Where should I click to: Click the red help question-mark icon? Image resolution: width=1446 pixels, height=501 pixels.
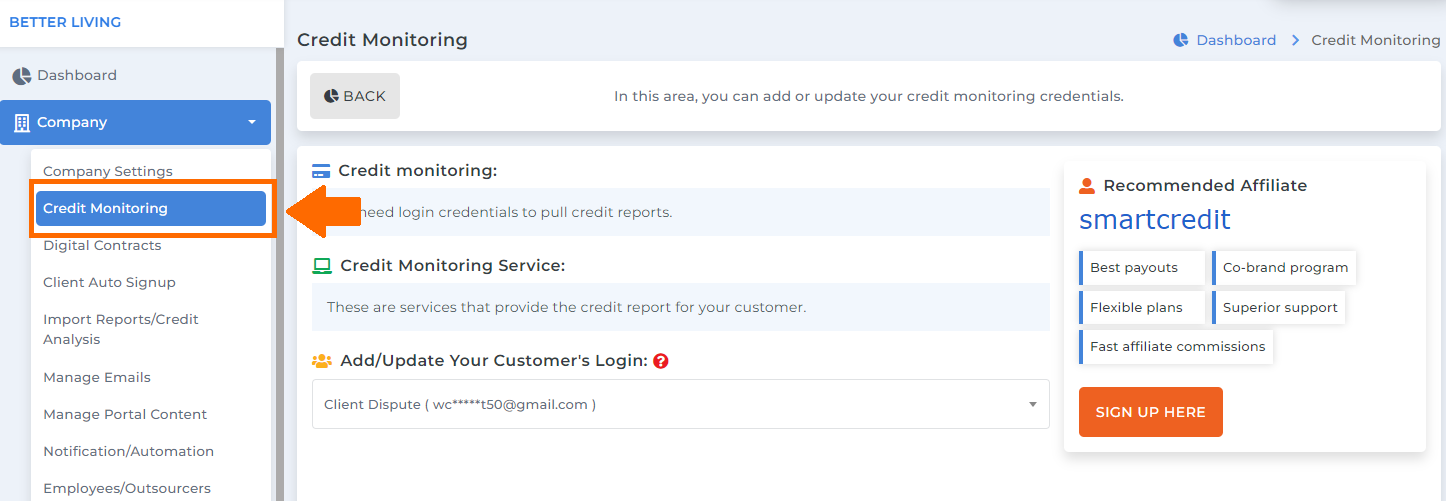(660, 361)
